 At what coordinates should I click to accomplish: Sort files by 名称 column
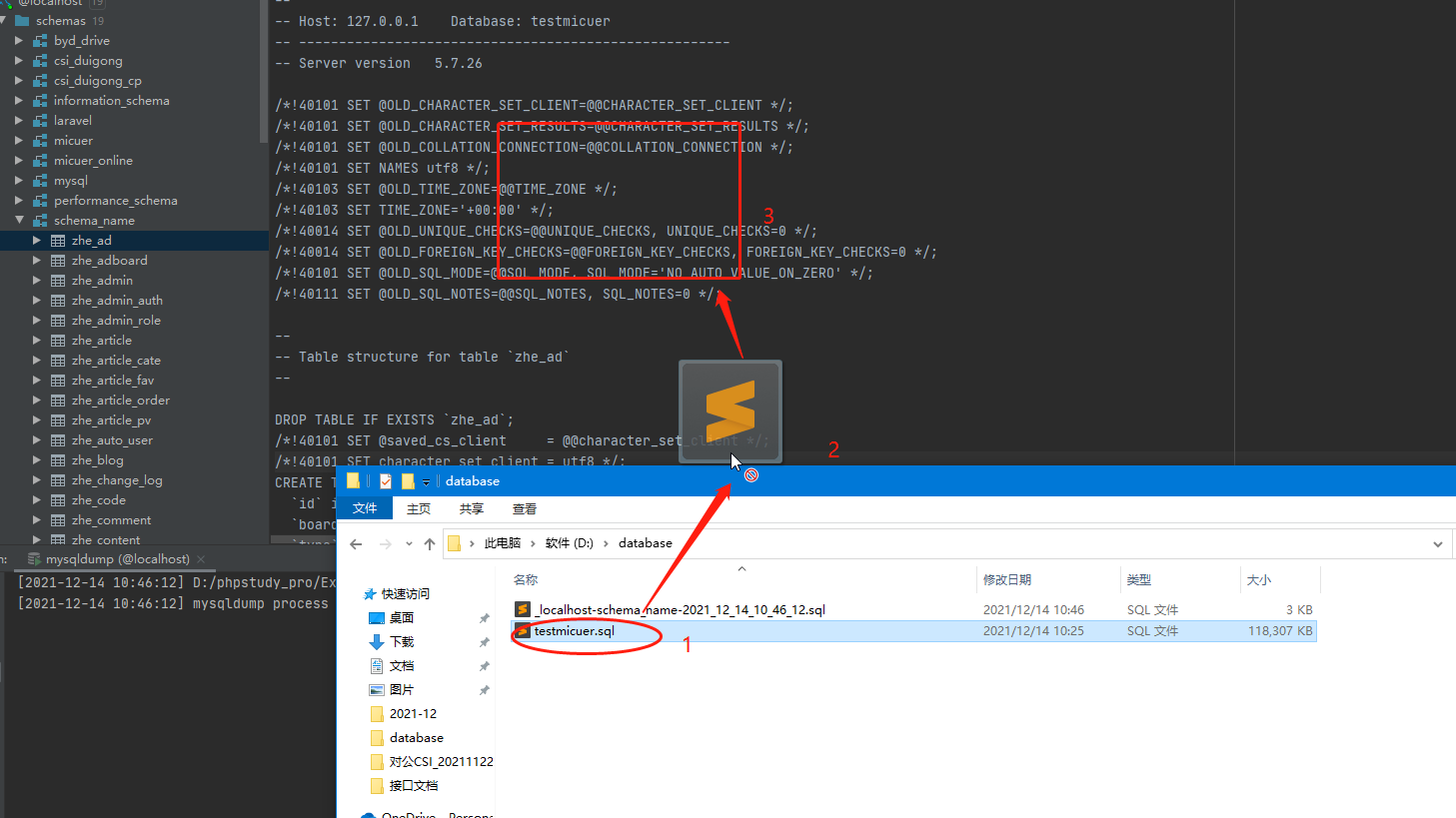pyautogui.click(x=526, y=580)
